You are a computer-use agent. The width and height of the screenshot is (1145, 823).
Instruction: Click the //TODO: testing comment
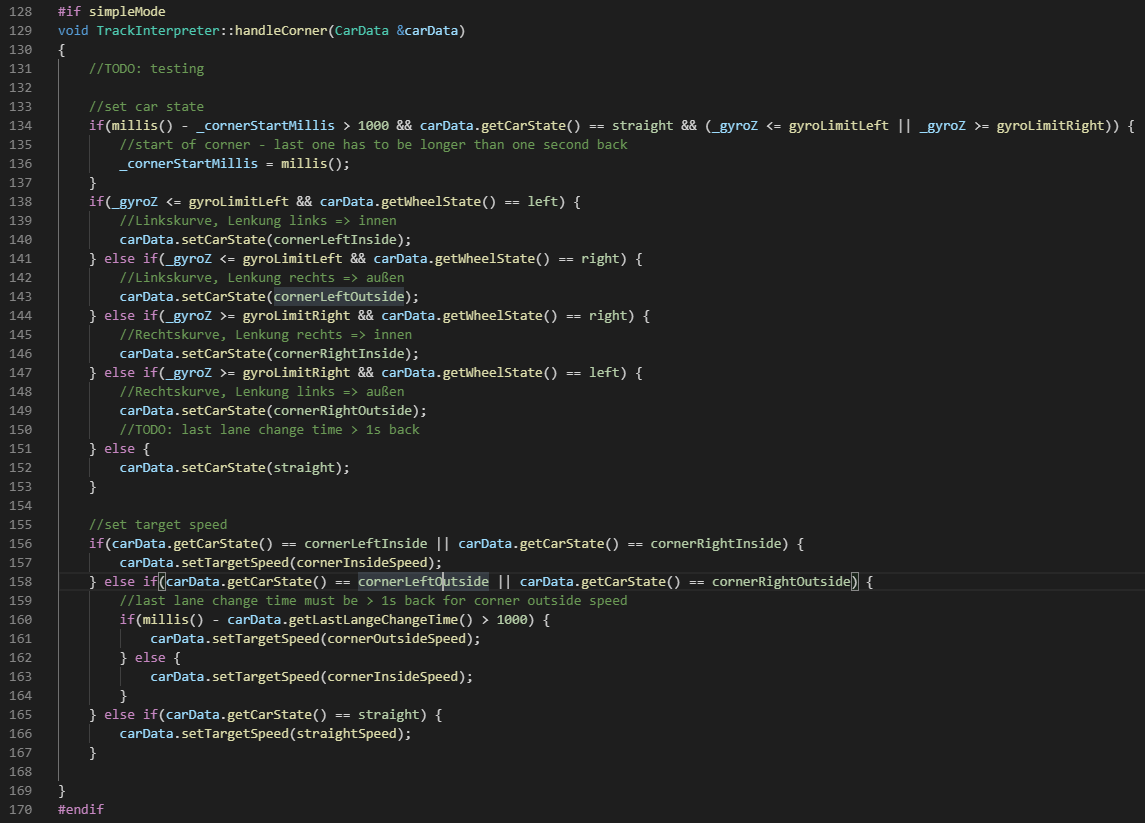coord(146,68)
